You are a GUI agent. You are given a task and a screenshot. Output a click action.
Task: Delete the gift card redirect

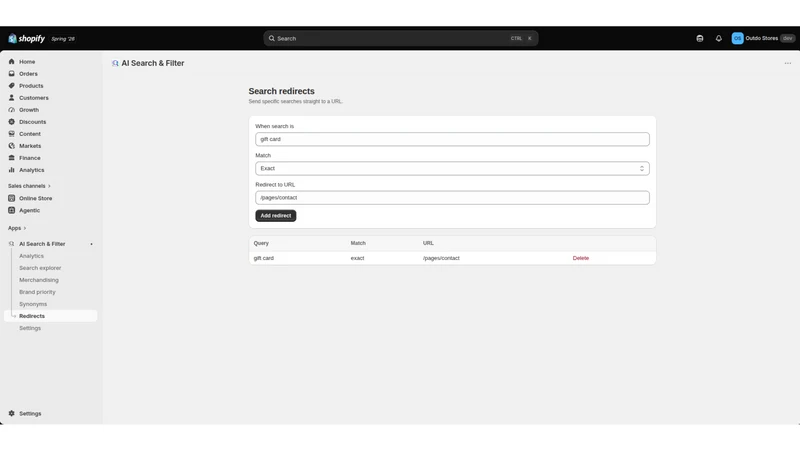coord(581,258)
